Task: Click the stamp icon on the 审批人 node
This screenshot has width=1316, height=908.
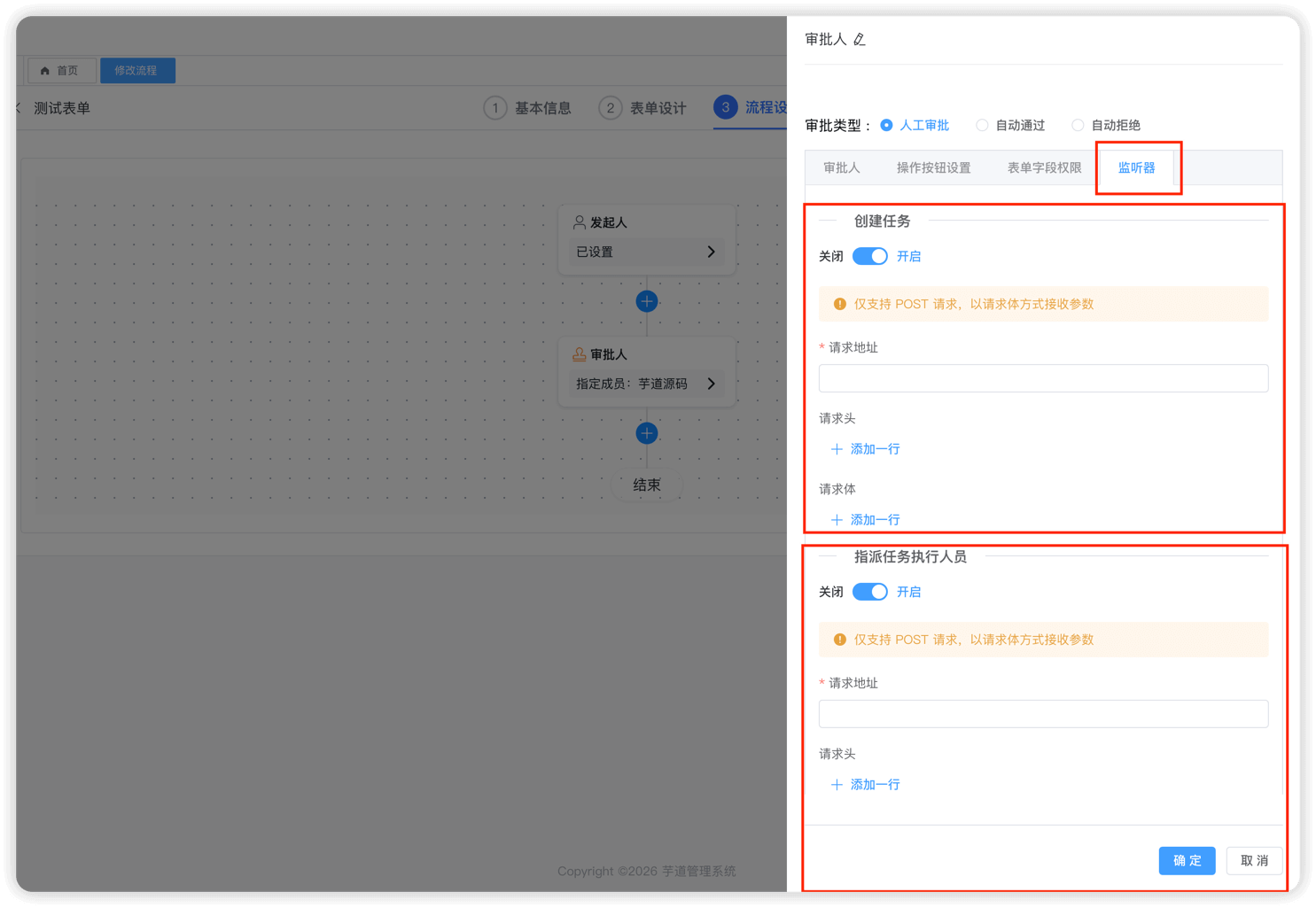Action: point(580,354)
